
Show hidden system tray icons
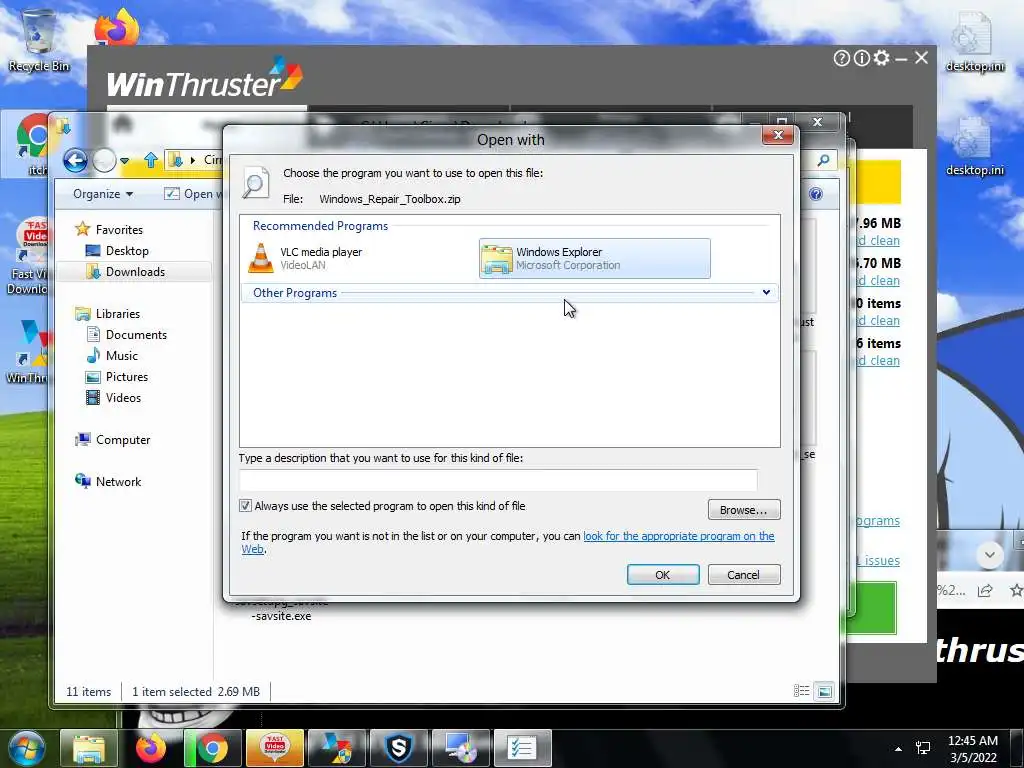[898, 749]
